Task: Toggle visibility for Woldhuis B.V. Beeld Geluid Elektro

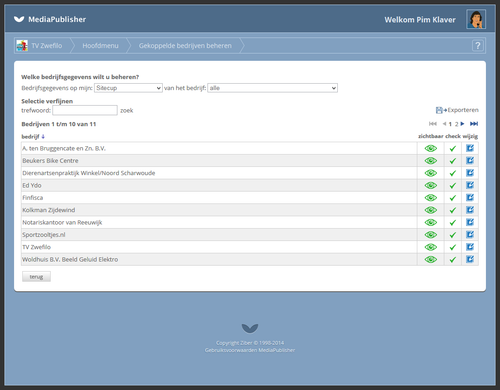Action: (431, 259)
